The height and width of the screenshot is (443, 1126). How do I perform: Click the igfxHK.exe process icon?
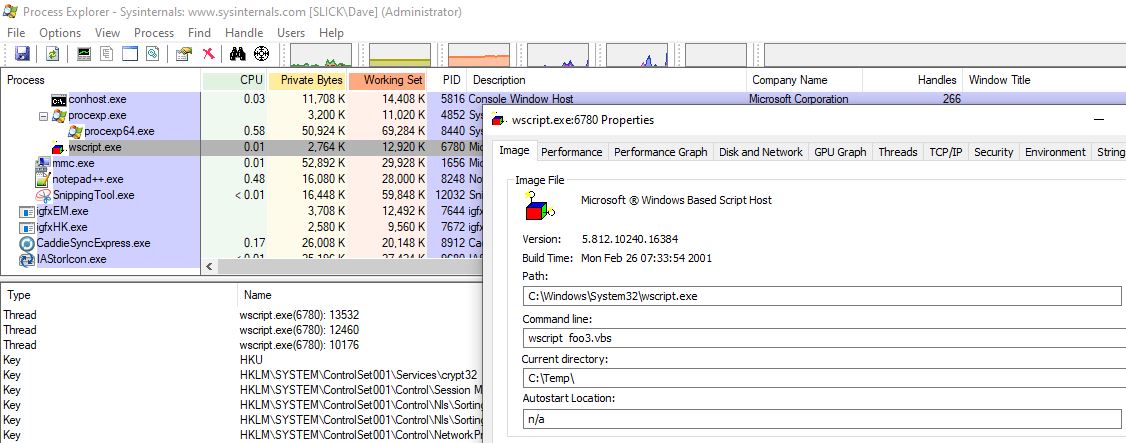tap(27, 228)
